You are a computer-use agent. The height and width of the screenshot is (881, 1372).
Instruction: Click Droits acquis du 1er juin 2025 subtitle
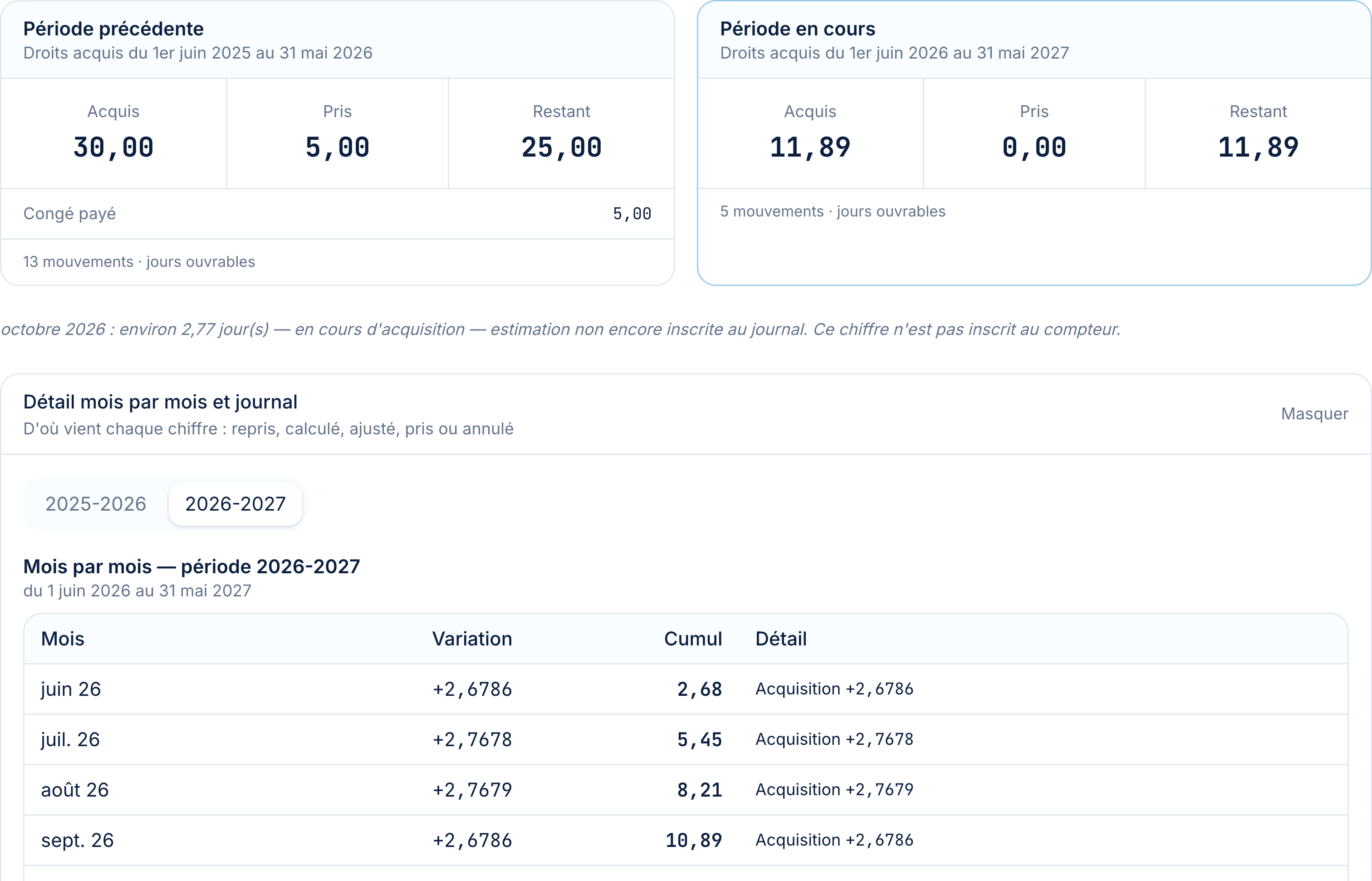point(198,53)
